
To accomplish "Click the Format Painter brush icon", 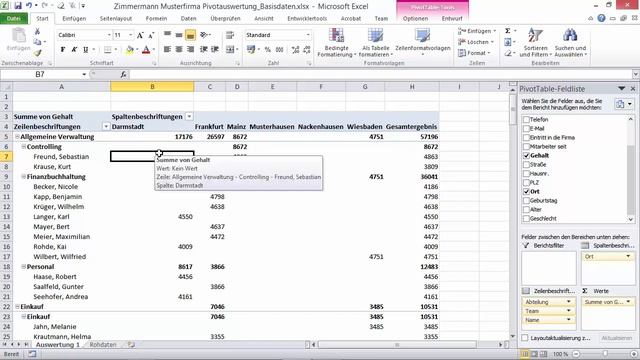I will click(x=38, y=53).
